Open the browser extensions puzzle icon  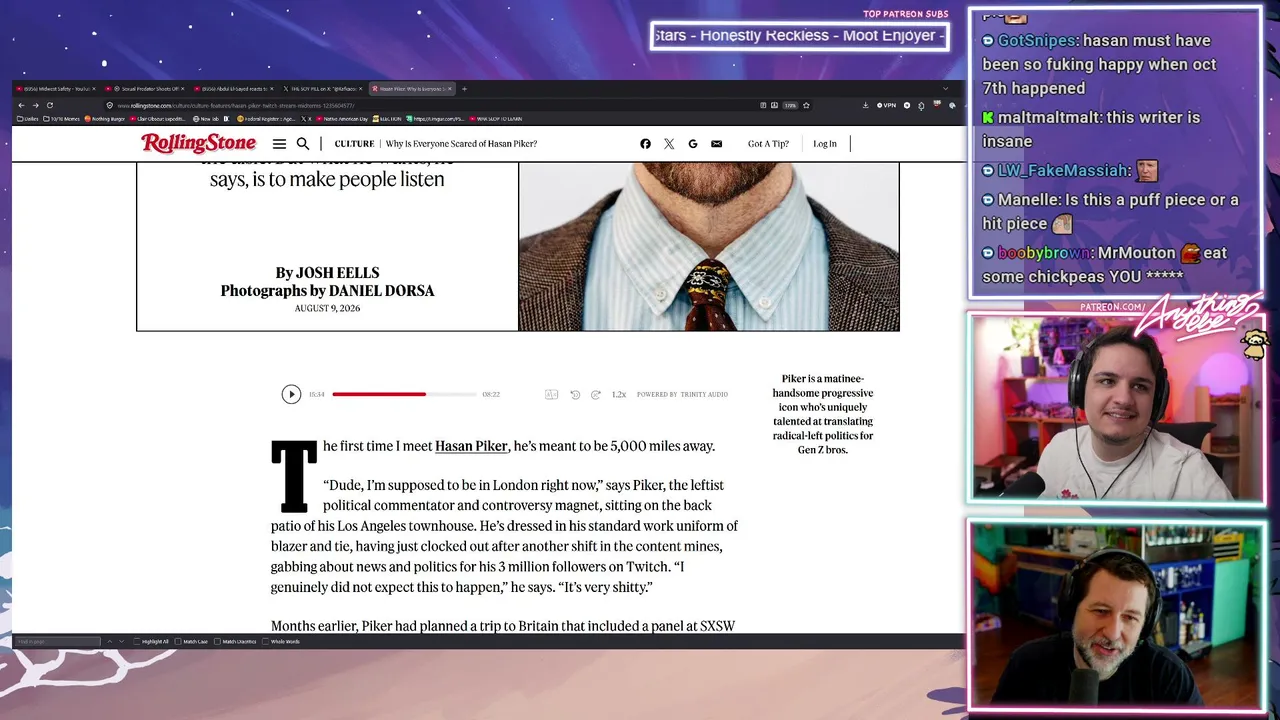[x=921, y=105]
